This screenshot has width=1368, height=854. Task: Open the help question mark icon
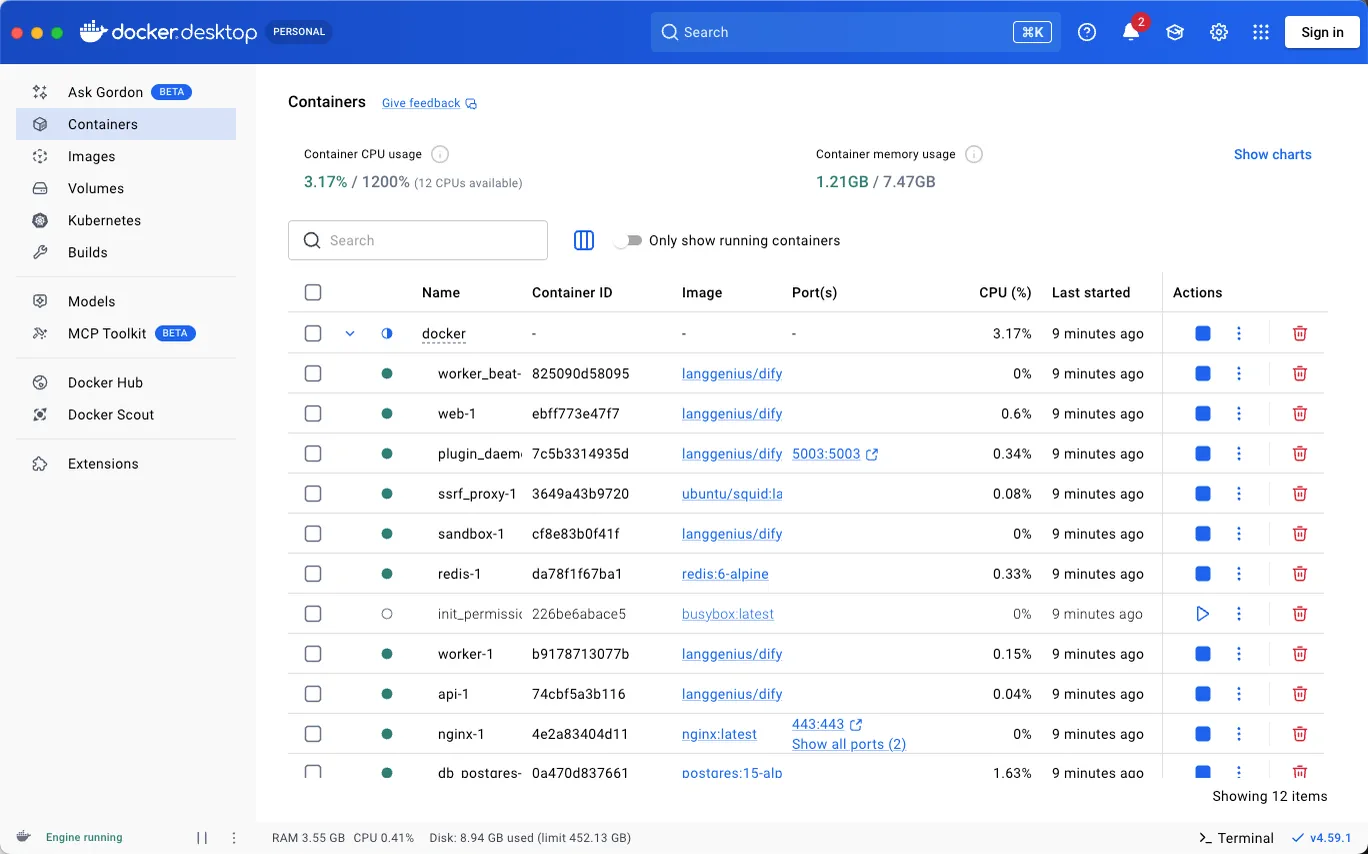pyautogui.click(x=1087, y=32)
